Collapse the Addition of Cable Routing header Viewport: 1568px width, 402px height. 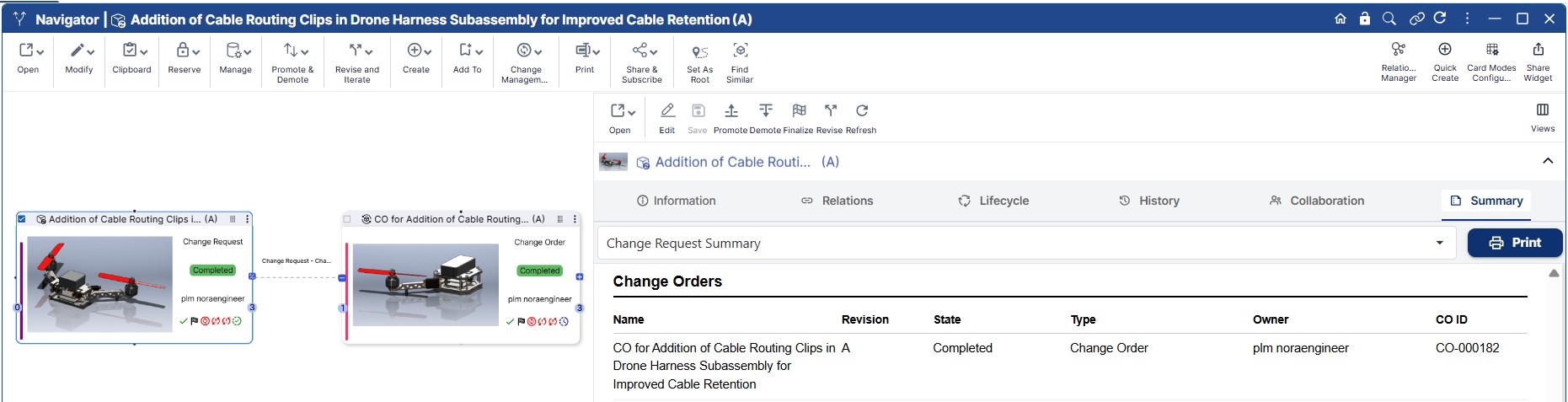coord(1547,161)
